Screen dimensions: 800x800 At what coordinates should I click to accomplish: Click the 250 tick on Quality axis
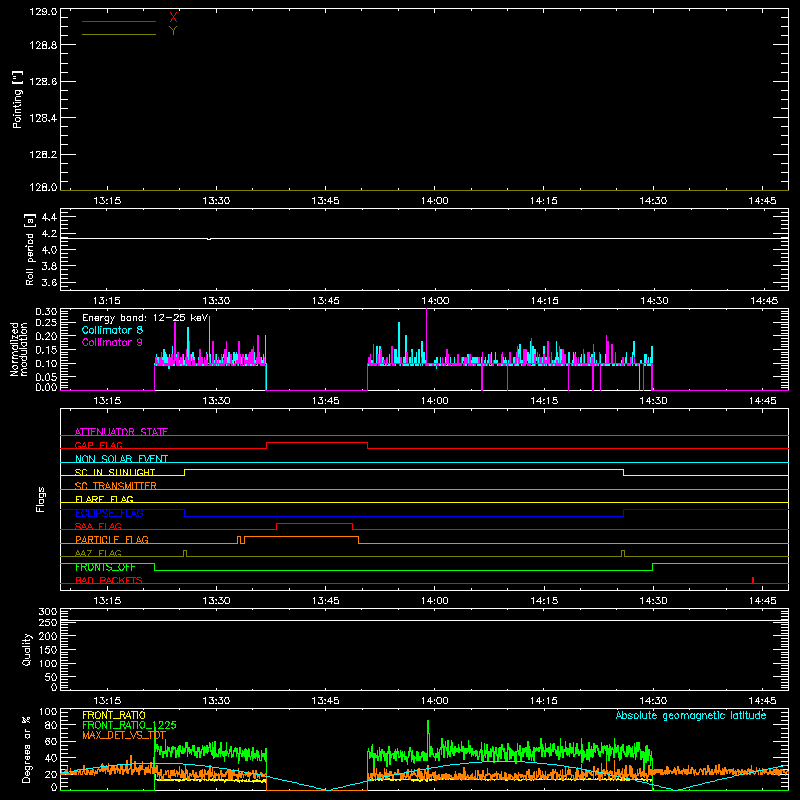(47, 622)
